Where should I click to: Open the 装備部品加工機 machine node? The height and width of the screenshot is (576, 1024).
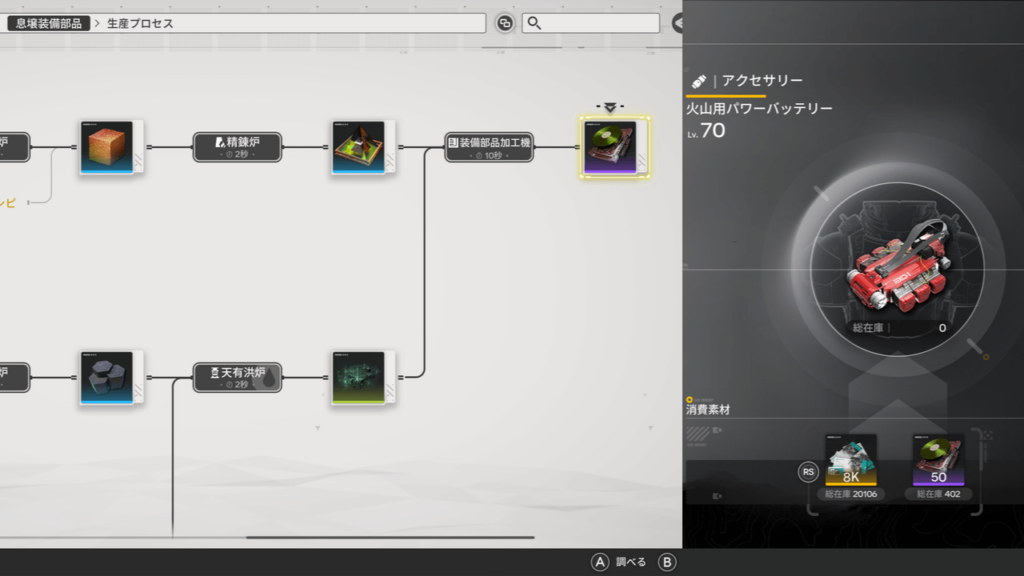489,147
